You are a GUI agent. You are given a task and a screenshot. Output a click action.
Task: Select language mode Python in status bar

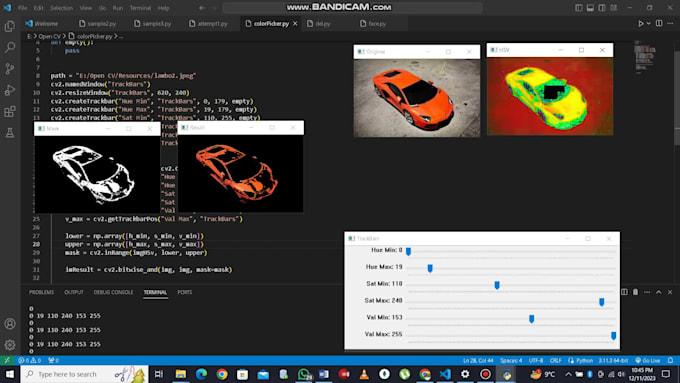pyautogui.click(x=584, y=360)
